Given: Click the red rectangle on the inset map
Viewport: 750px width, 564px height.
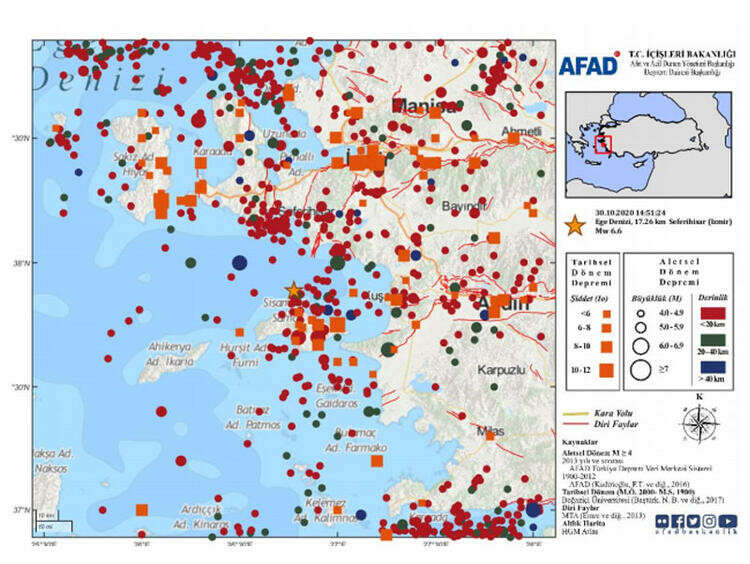Looking at the screenshot, I should coord(602,144).
